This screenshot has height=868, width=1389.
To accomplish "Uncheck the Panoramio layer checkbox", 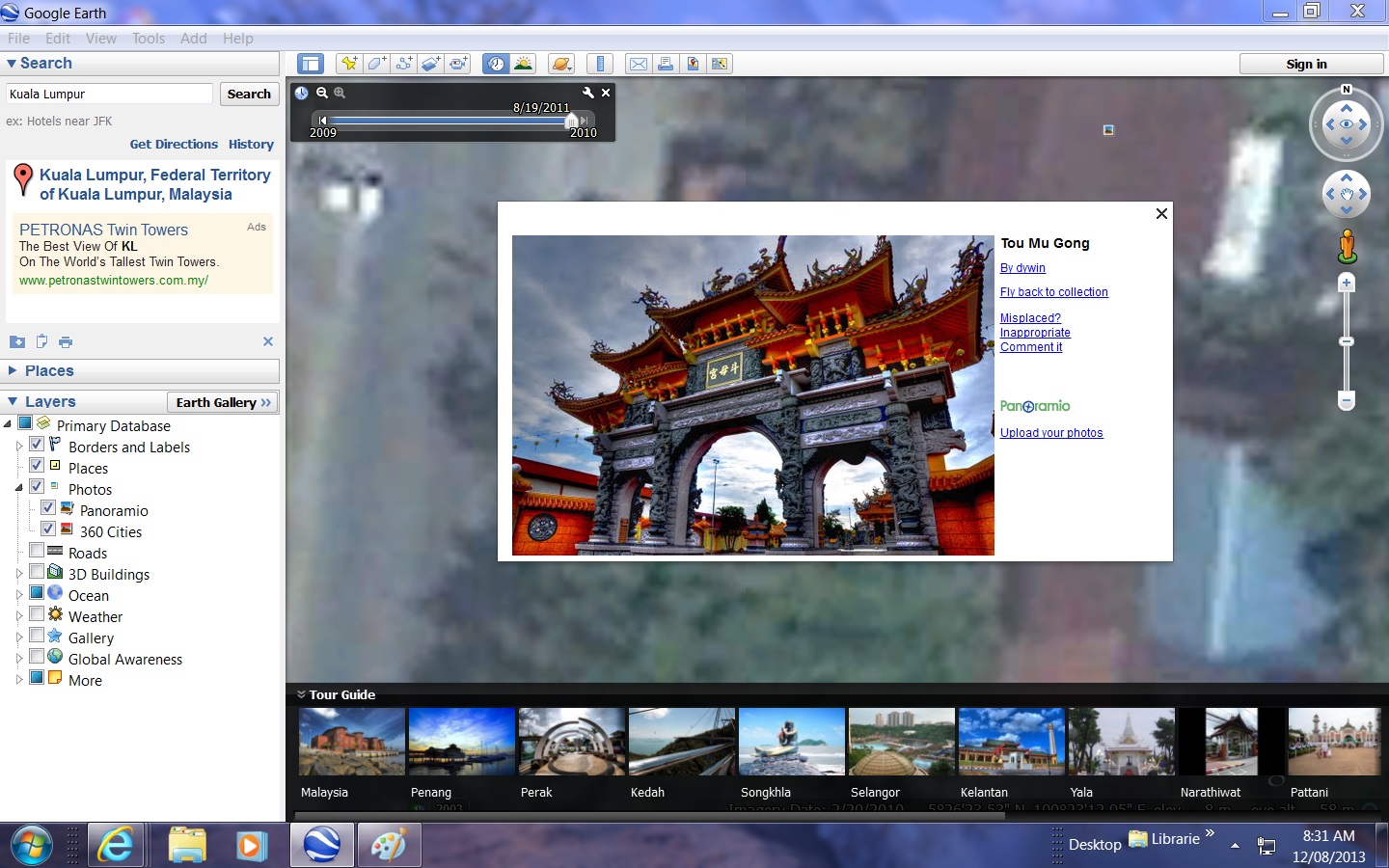I will pos(47,508).
